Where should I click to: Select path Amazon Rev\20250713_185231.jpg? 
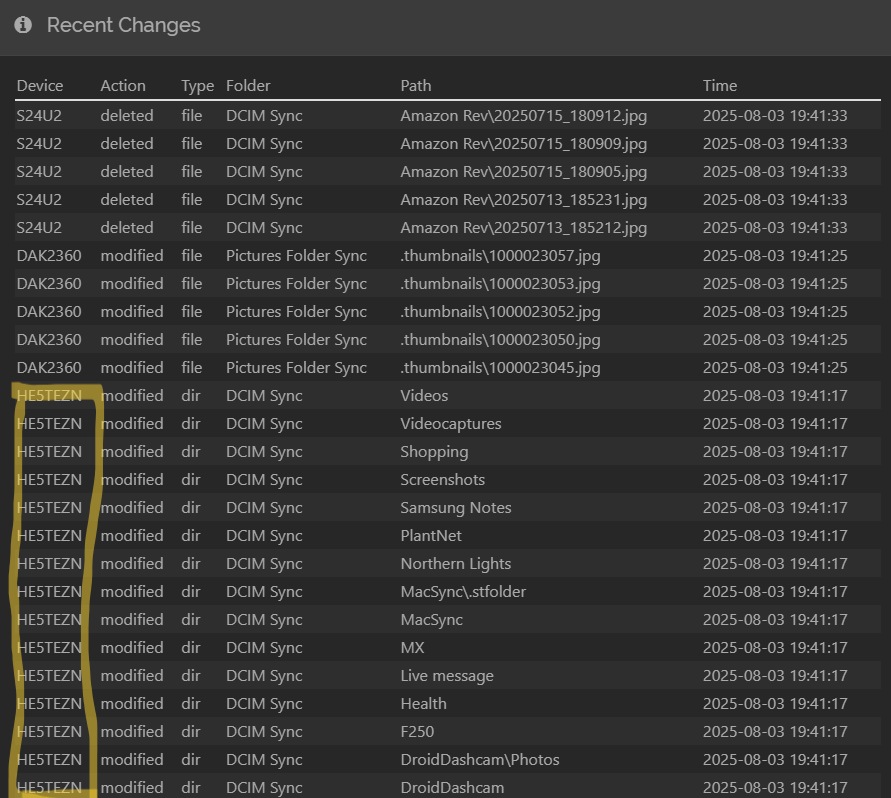pyautogui.click(x=523, y=200)
